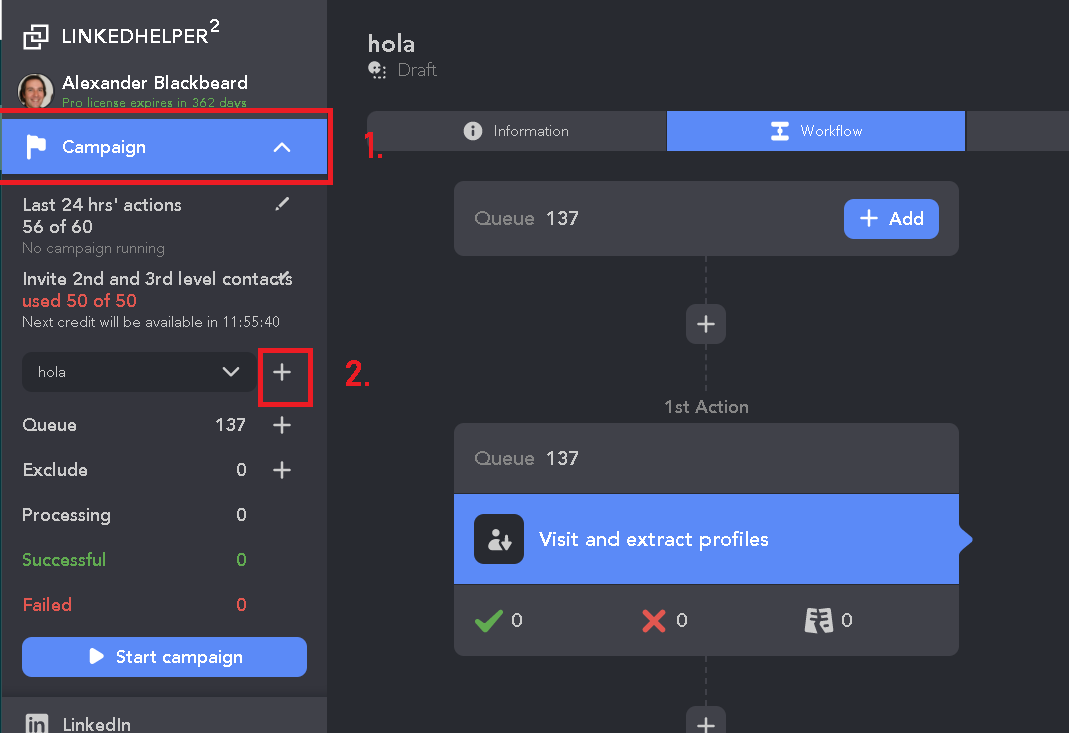1069x733 pixels.
Task: Add profiles to Queue via sidebar plus
Action: coord(282,425)
